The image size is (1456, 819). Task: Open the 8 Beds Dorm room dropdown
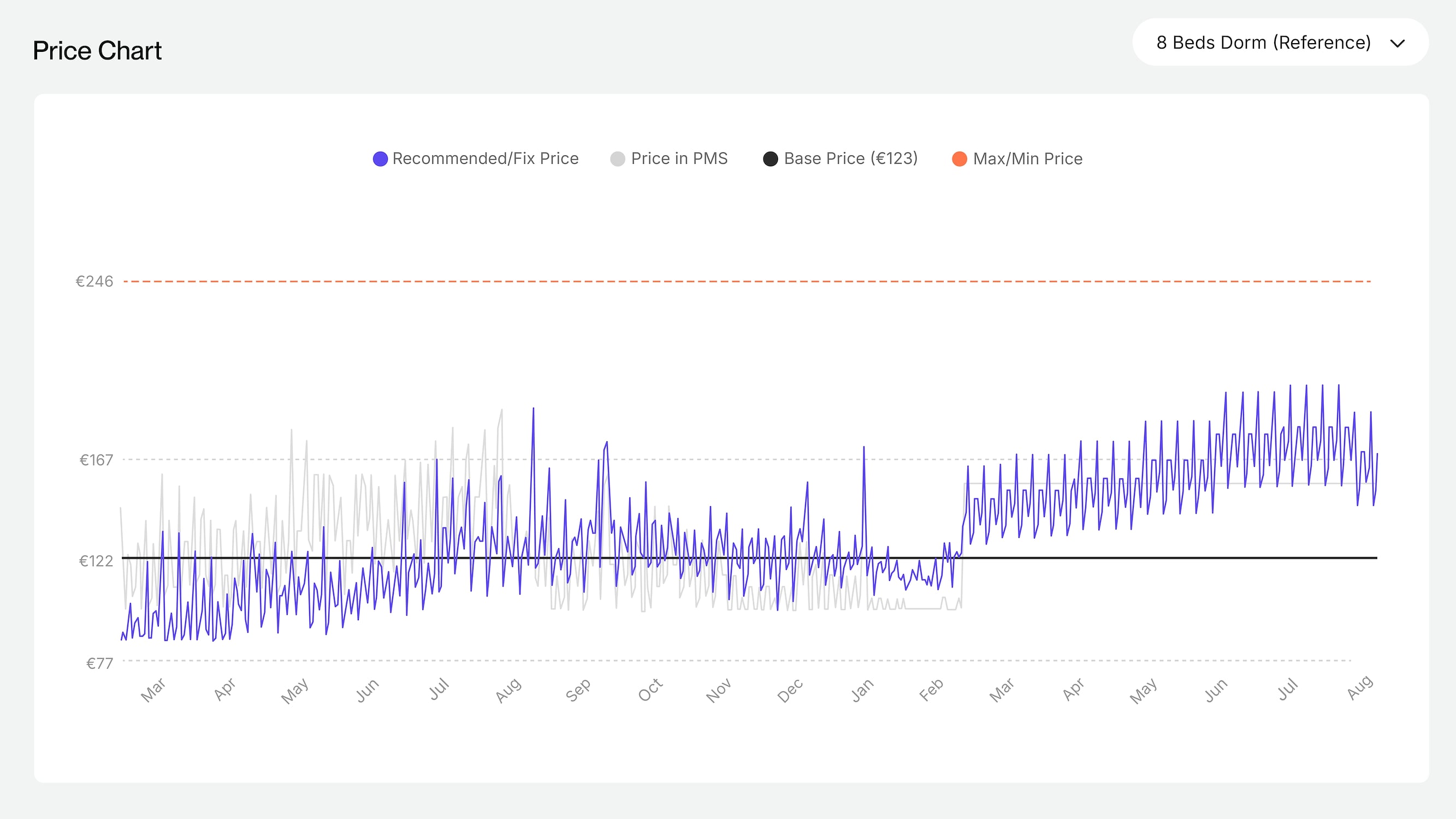[1263, 43]
